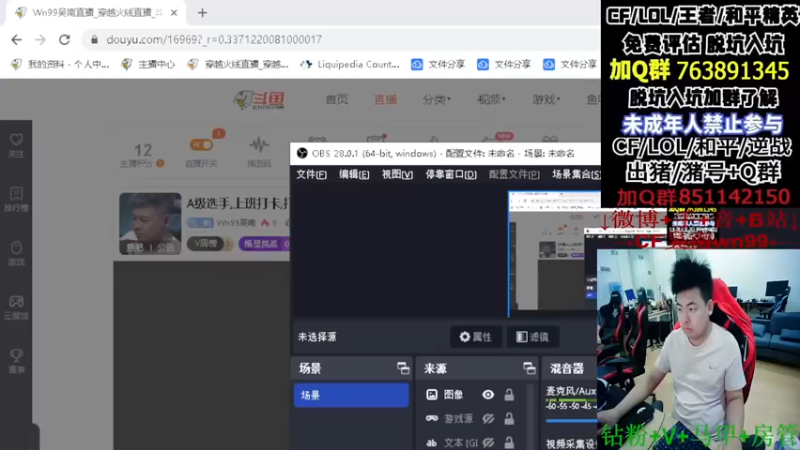Toggle the 直播开关 switch

[201, 145]
